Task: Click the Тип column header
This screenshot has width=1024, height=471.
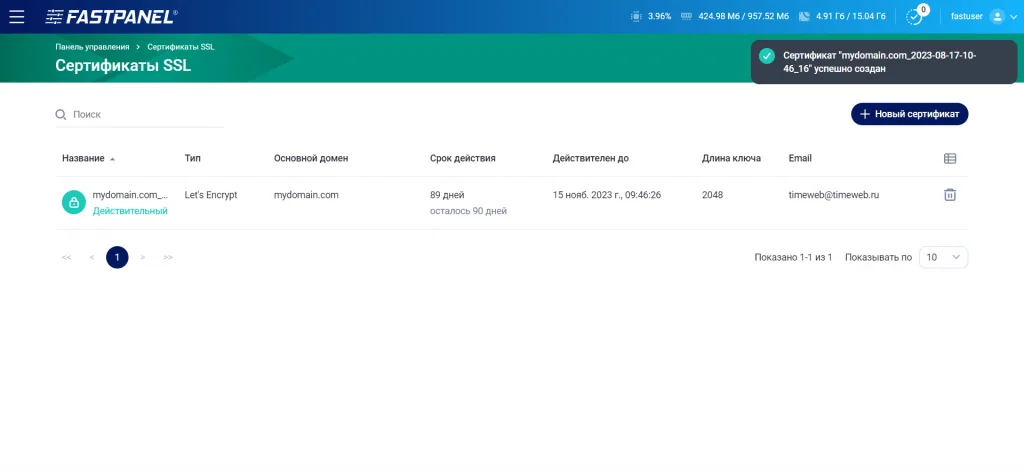Action: (x=193, y=158)
